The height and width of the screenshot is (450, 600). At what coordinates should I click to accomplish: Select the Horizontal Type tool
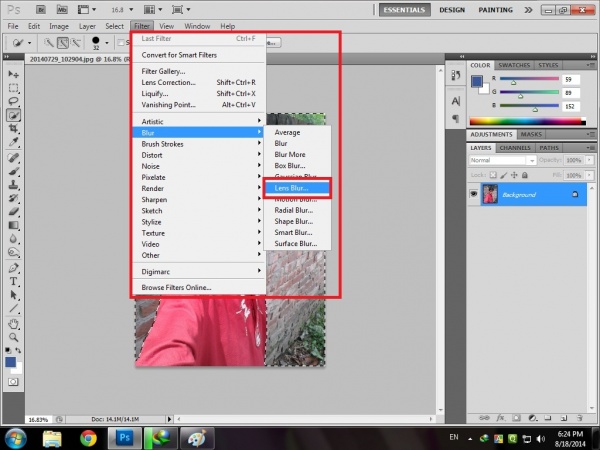tap(13, 281)
